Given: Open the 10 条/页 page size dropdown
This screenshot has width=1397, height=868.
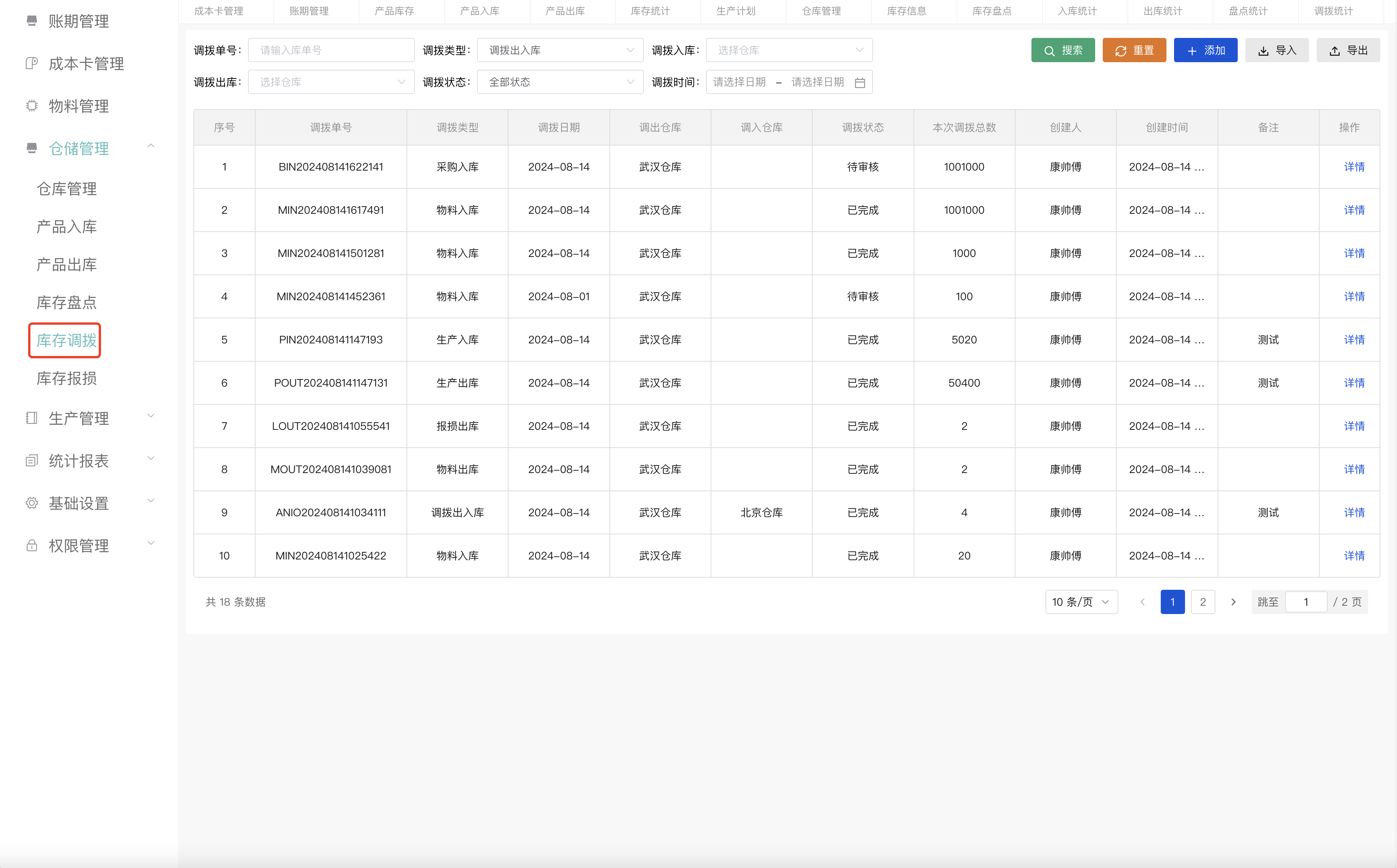Looking at the screenshot, I should click(1081, 602).
